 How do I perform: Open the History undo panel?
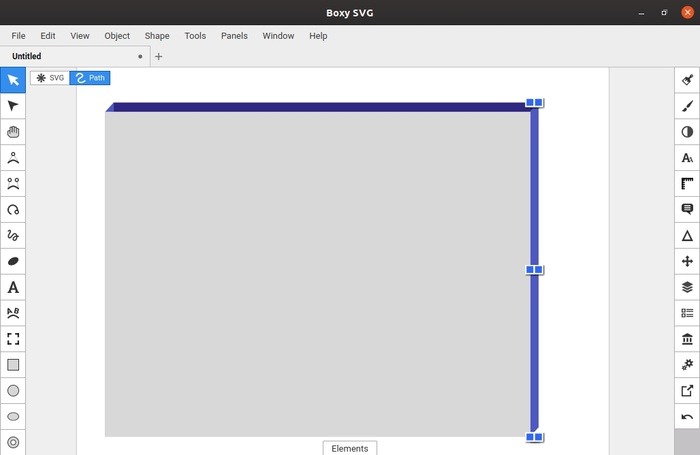[687, 417]
